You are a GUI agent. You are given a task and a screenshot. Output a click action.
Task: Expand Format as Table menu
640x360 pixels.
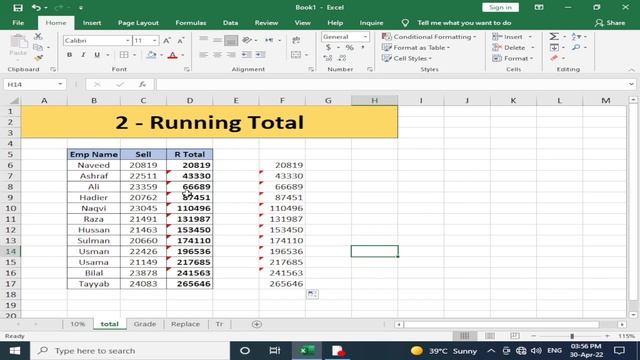tap(416, 48)
